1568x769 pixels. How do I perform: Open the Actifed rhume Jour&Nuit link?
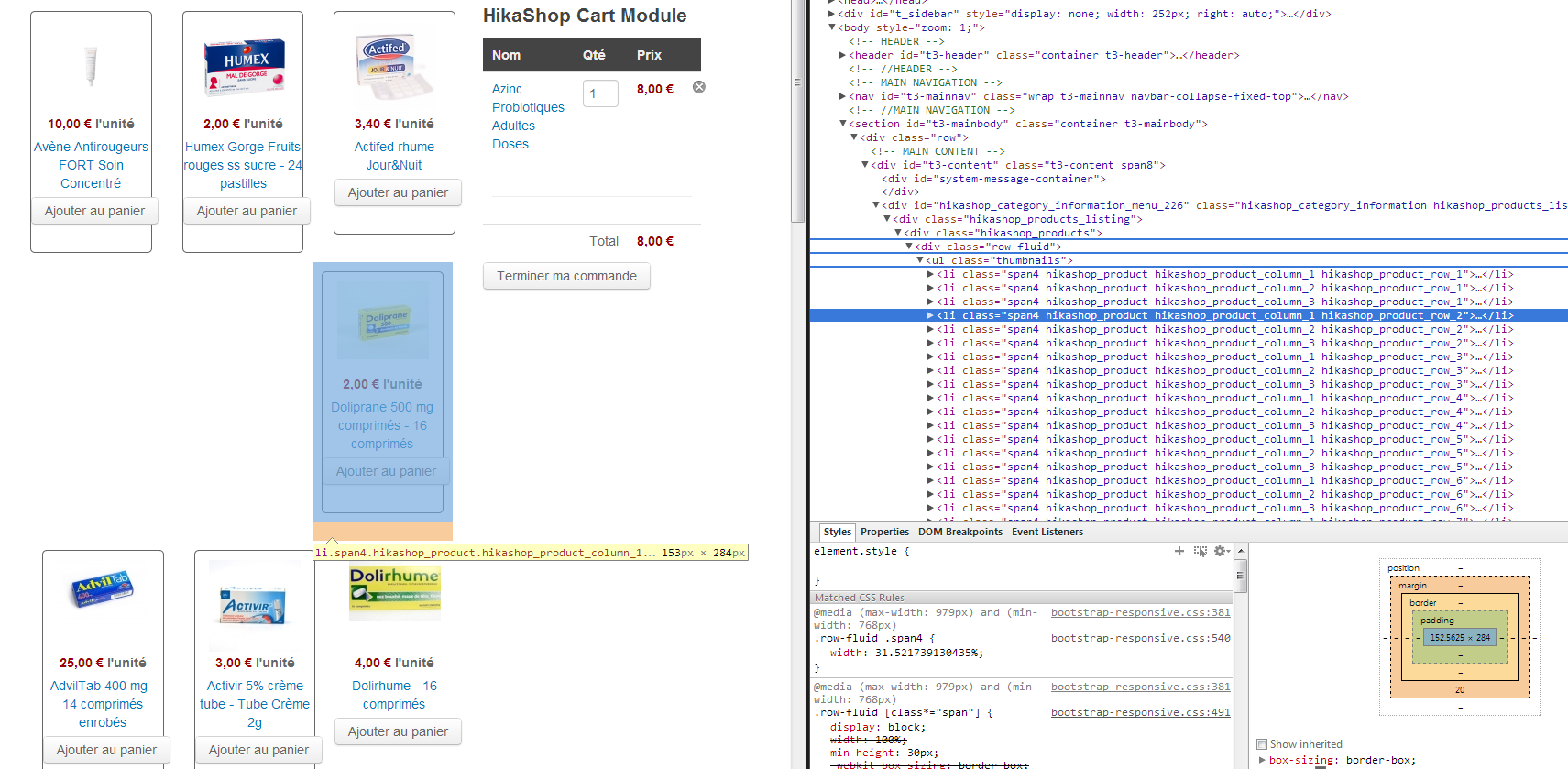click(394, 156)
